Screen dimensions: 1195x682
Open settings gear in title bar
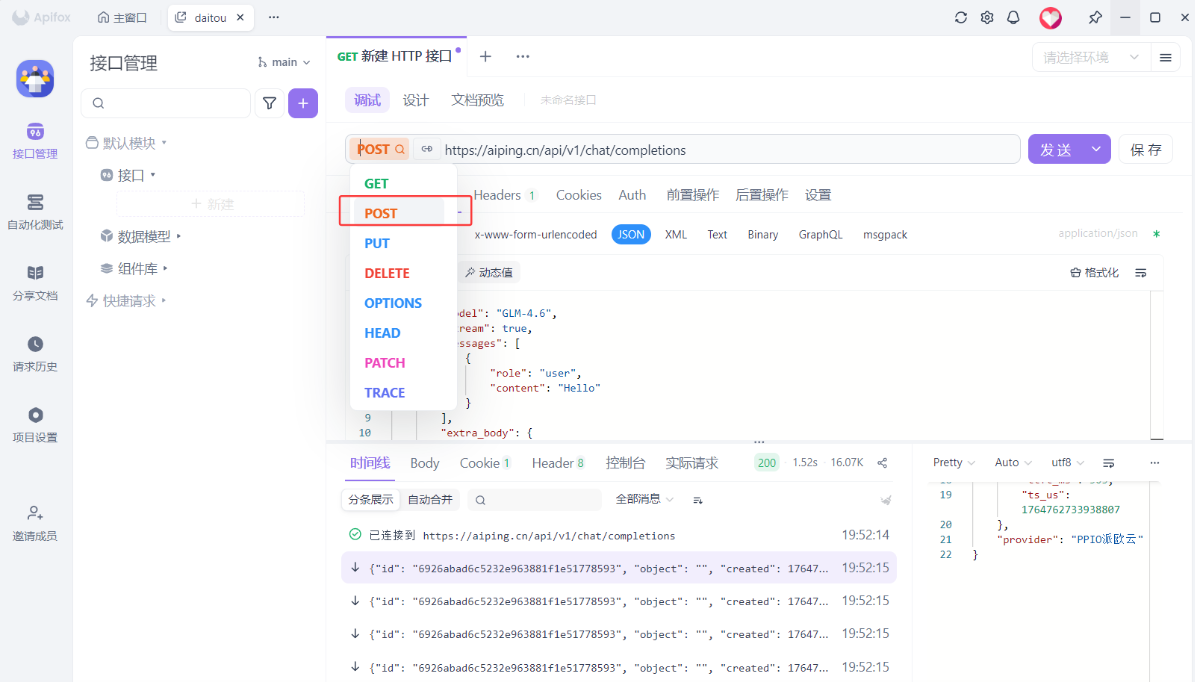click(987, 17)
